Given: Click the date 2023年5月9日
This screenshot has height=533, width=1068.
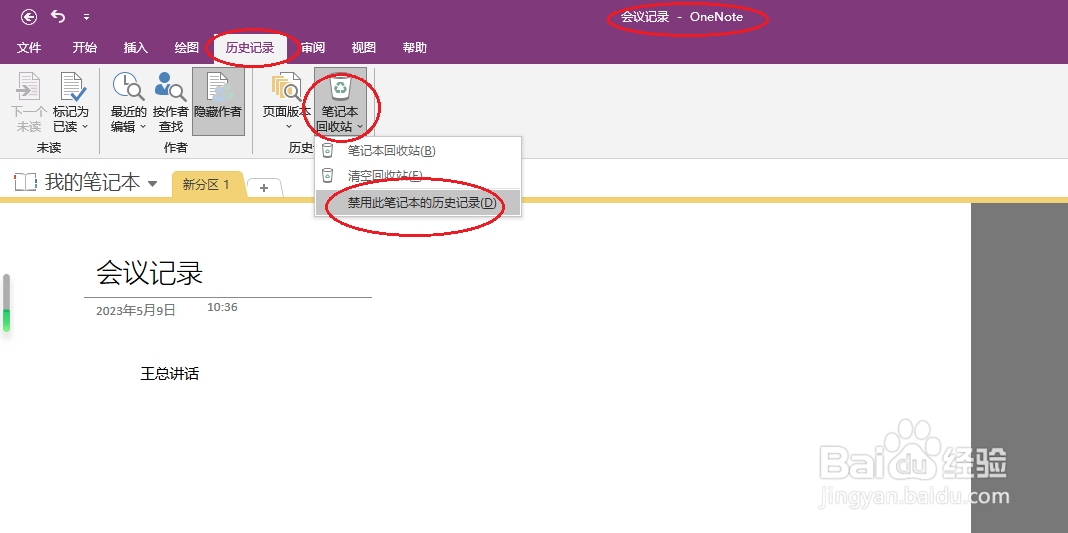Looking at the screenshot, I should click(136, 310).
